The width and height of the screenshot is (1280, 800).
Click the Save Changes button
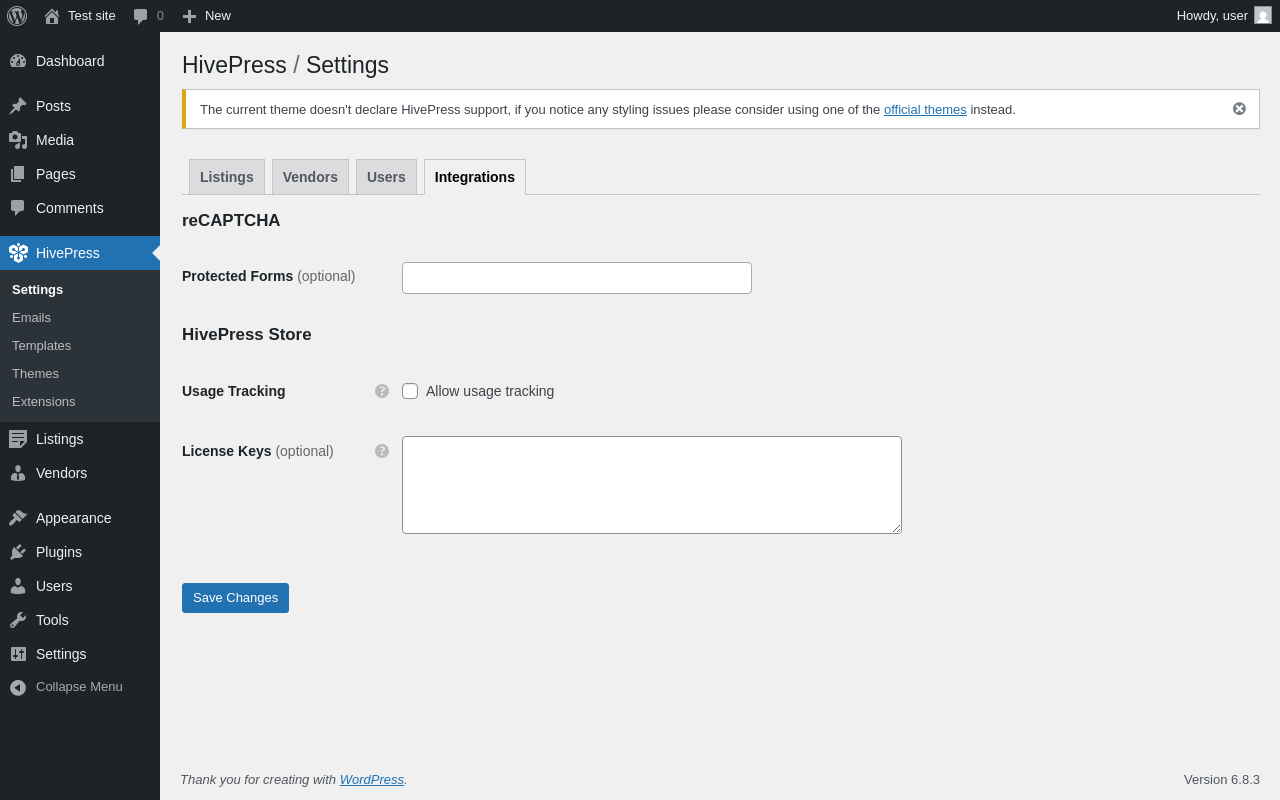235,598
